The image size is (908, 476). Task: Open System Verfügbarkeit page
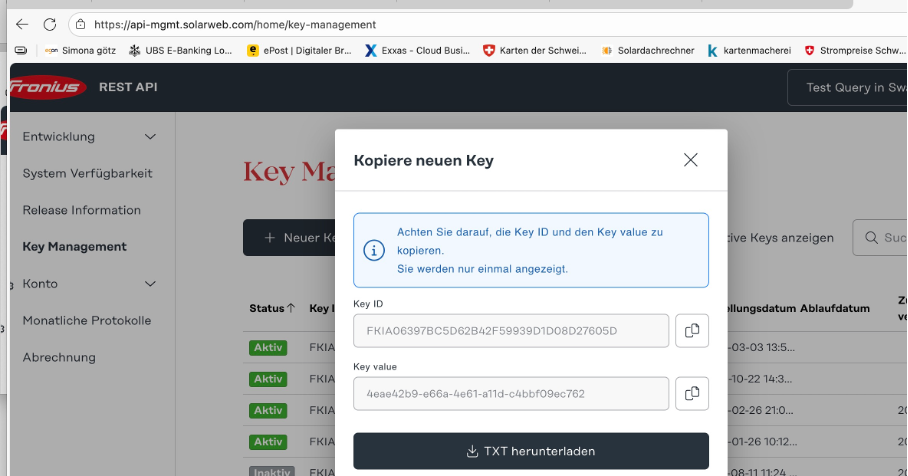[87, 173]
